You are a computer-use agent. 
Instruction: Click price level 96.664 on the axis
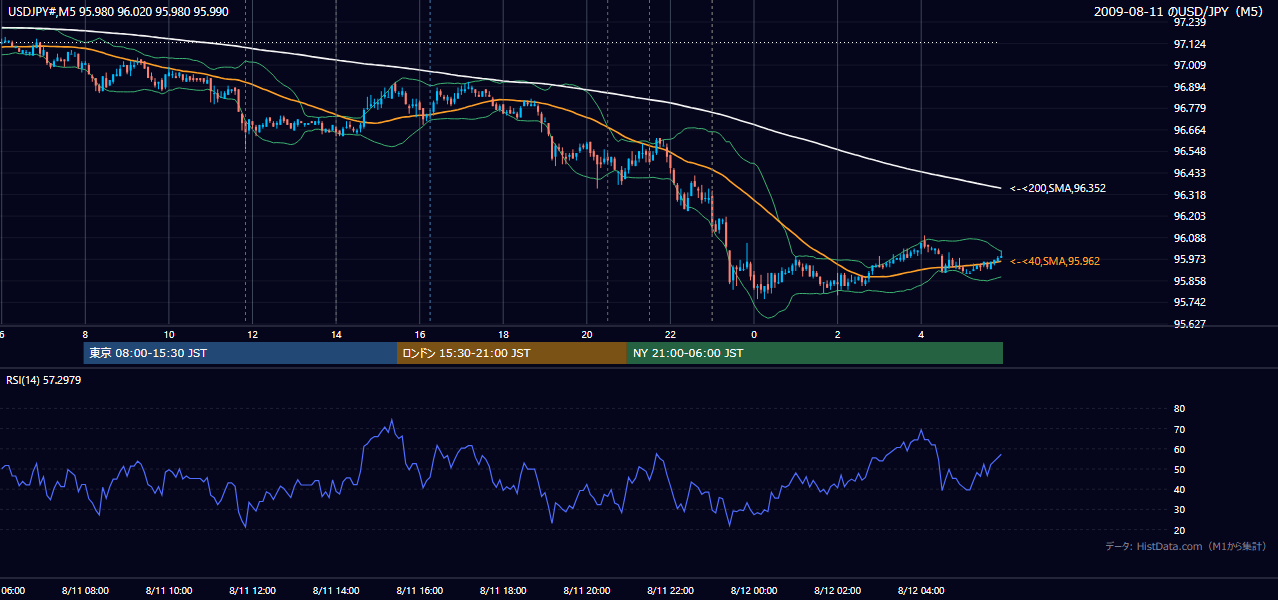pos(1189,130)
